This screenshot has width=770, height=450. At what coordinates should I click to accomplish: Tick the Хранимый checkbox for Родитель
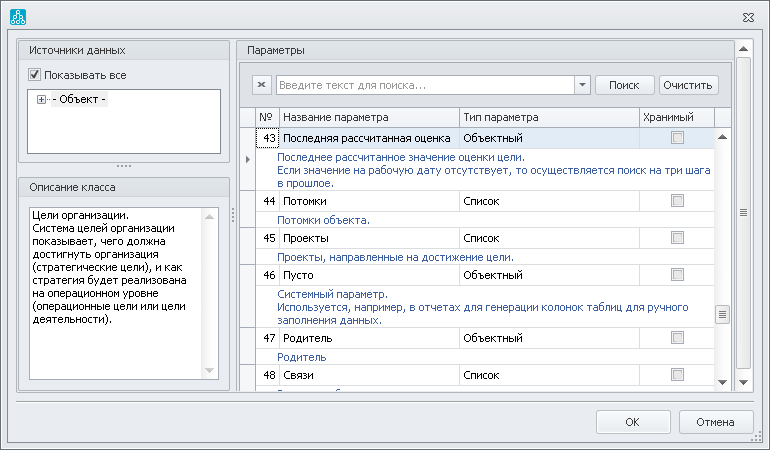[x=677, y=339]
